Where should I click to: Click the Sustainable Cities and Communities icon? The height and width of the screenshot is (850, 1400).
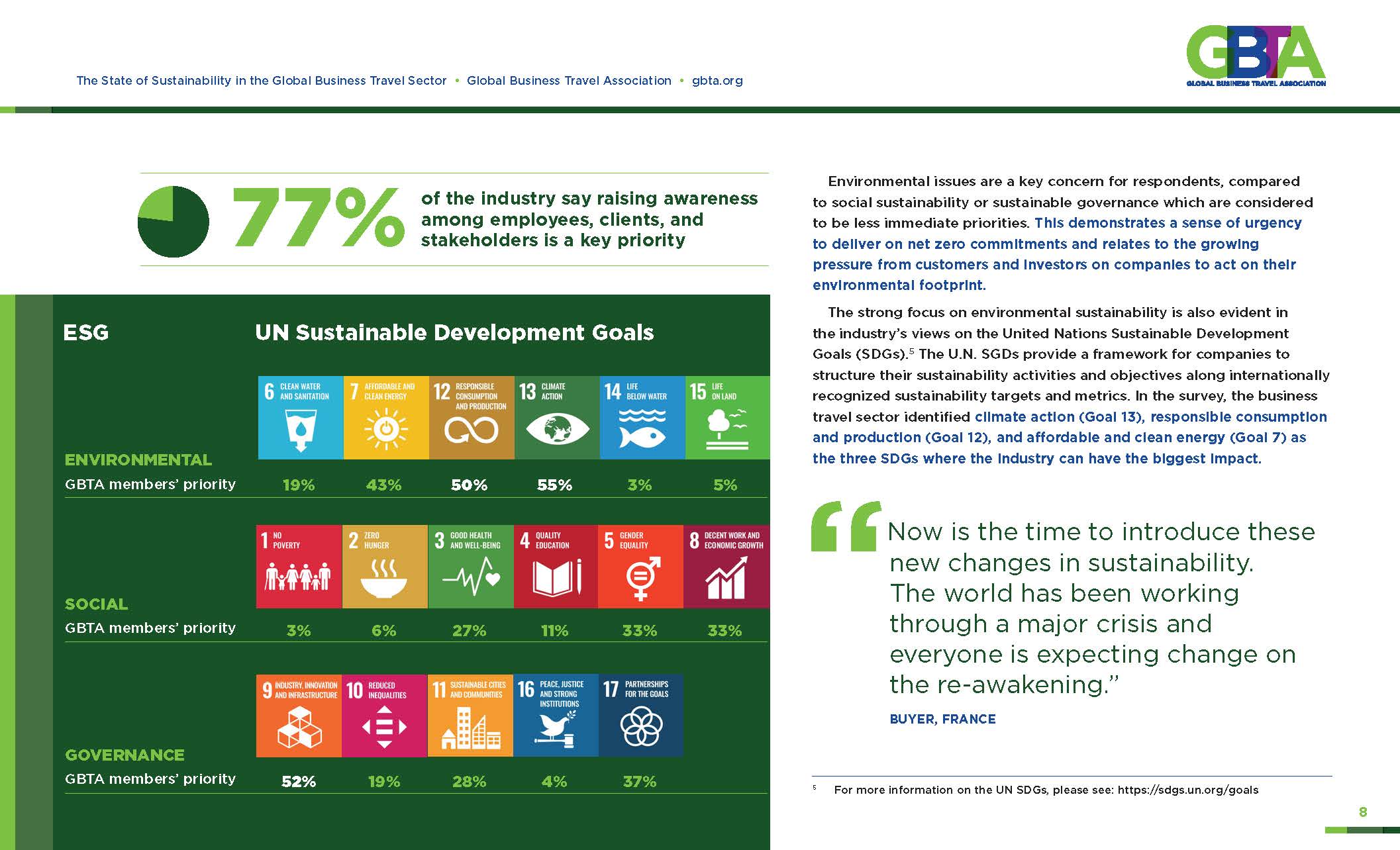(470, 728)
